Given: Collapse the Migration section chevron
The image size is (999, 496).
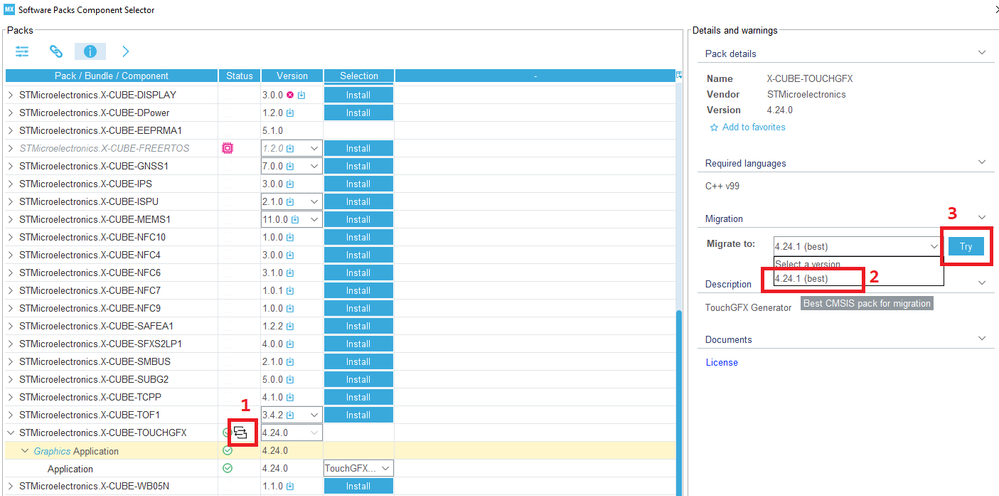Looking at the screenshot, I should click(x=982, y=218).
